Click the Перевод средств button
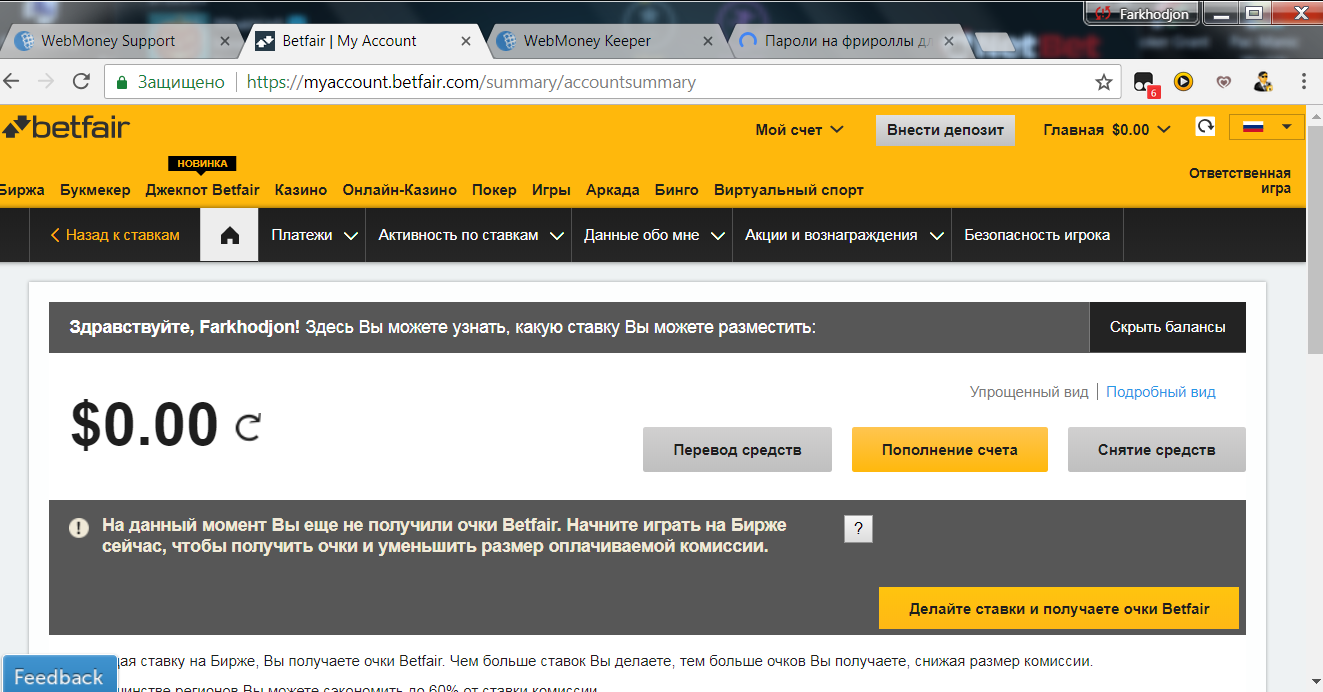Screen dimensions: 1323x692 point(737,450)
